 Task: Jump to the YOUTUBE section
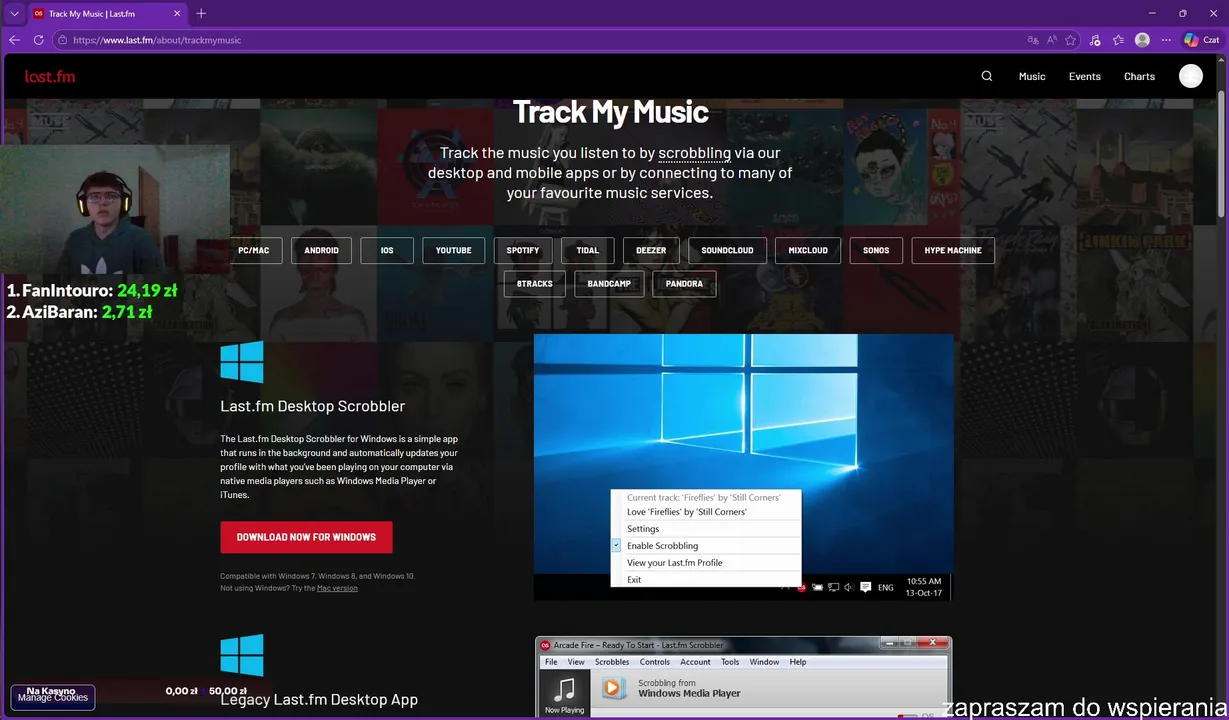[453, 250]
